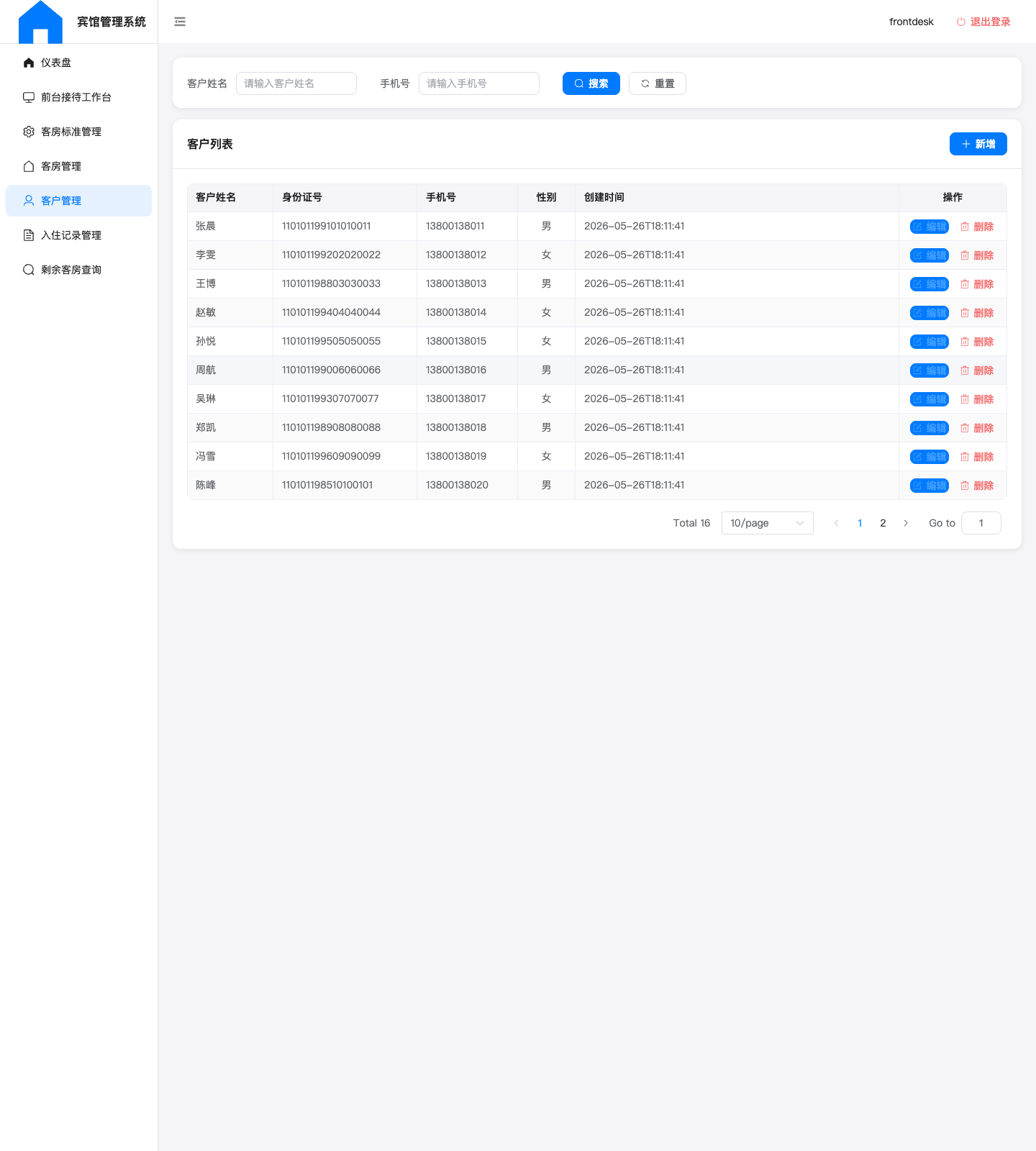Click the trash icon in 陈峰's row
This screenshot has width=1036, height=1151.
(965, 486)
